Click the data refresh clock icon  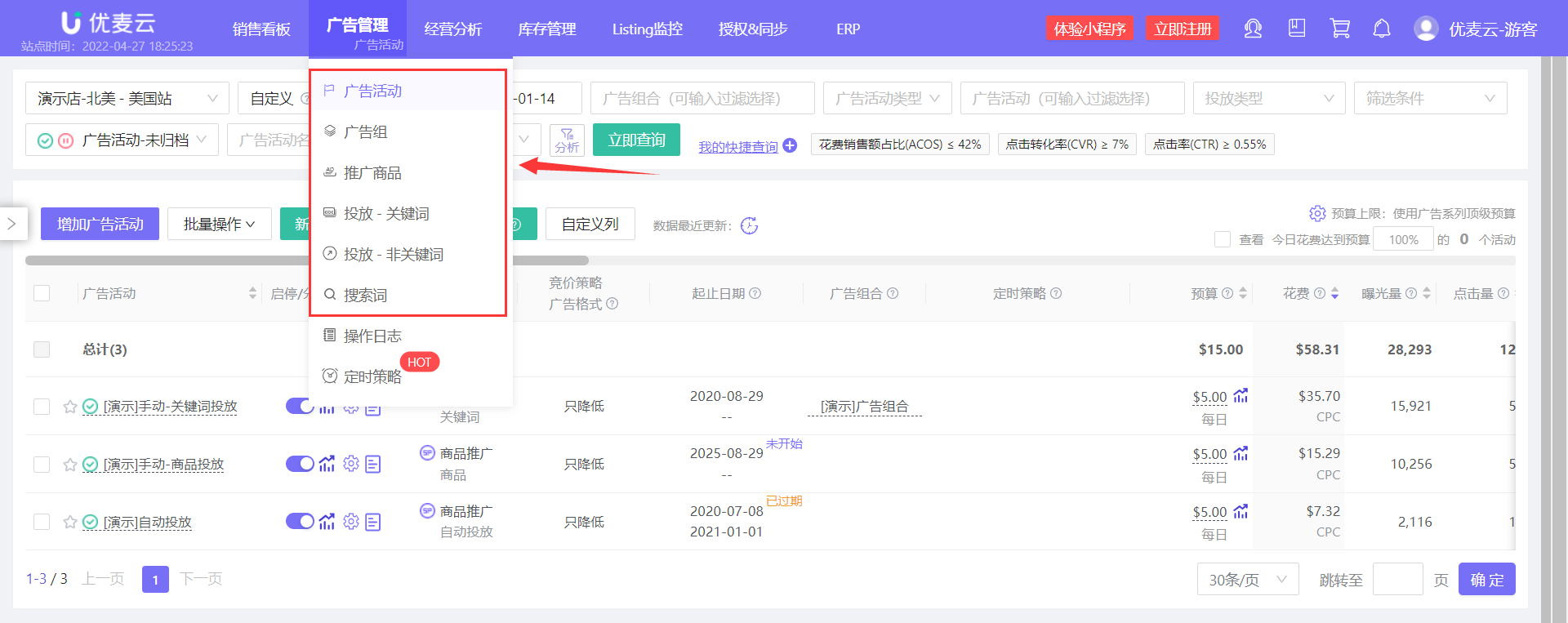pyautogui.click(x=749, y=225)
